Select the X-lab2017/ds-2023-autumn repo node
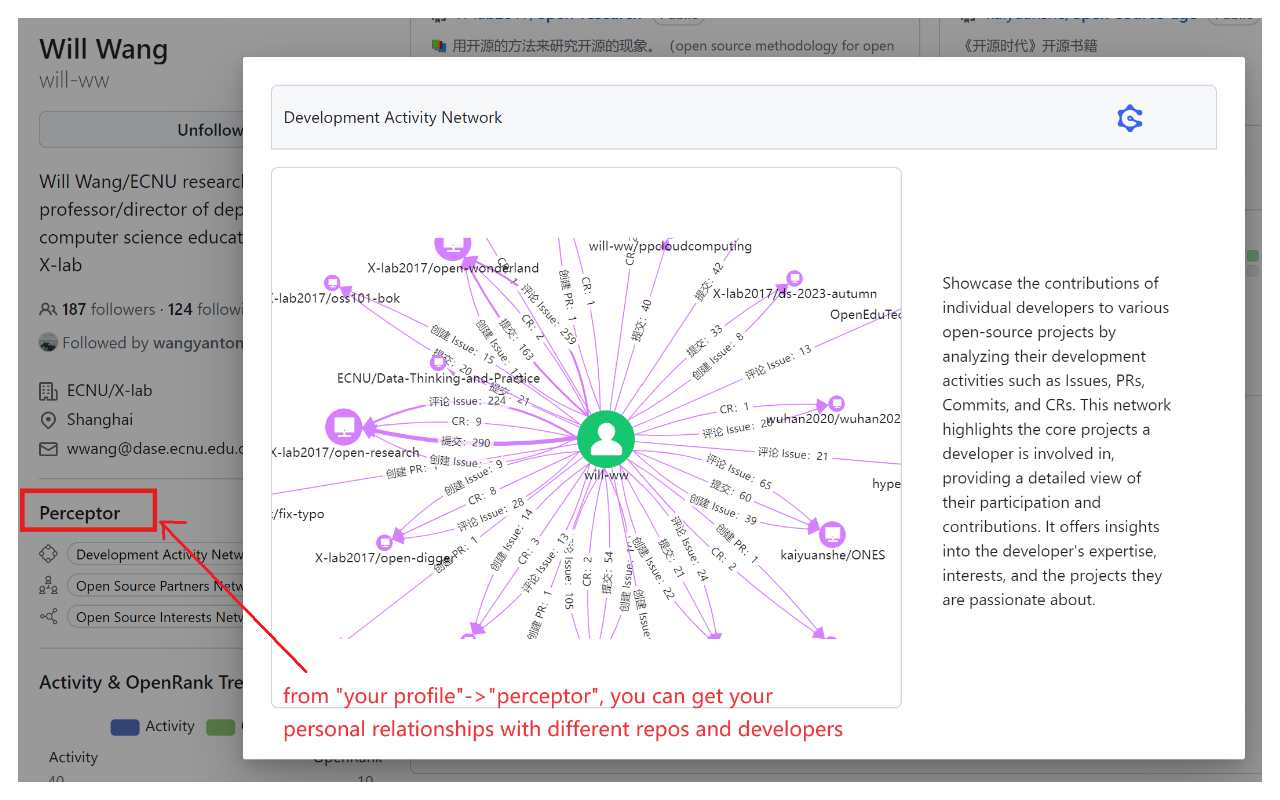The image size is (1280, 800). pyautogui.click(x=794, y=278)
